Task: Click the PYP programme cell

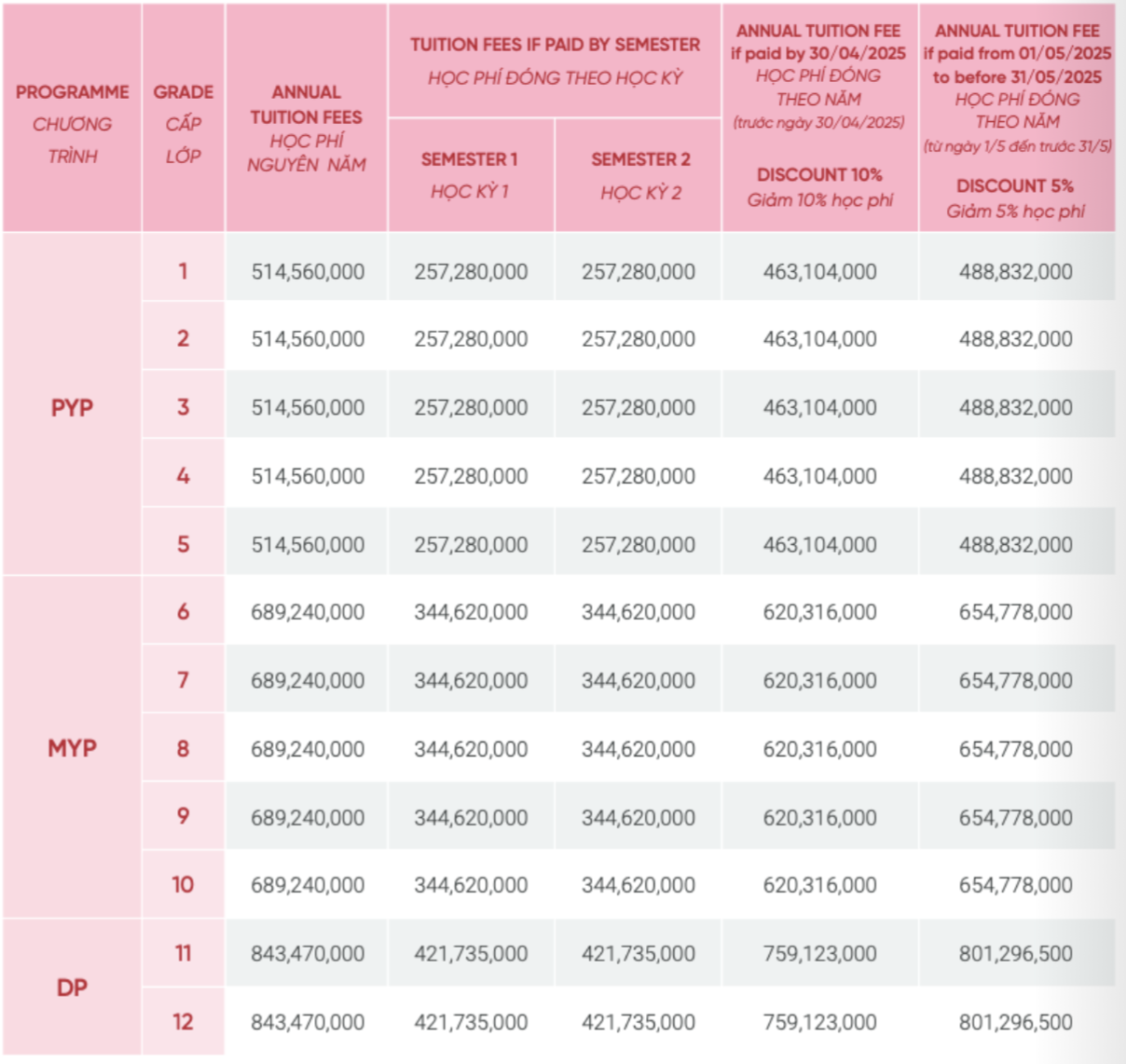Action: tap(72, 407)
